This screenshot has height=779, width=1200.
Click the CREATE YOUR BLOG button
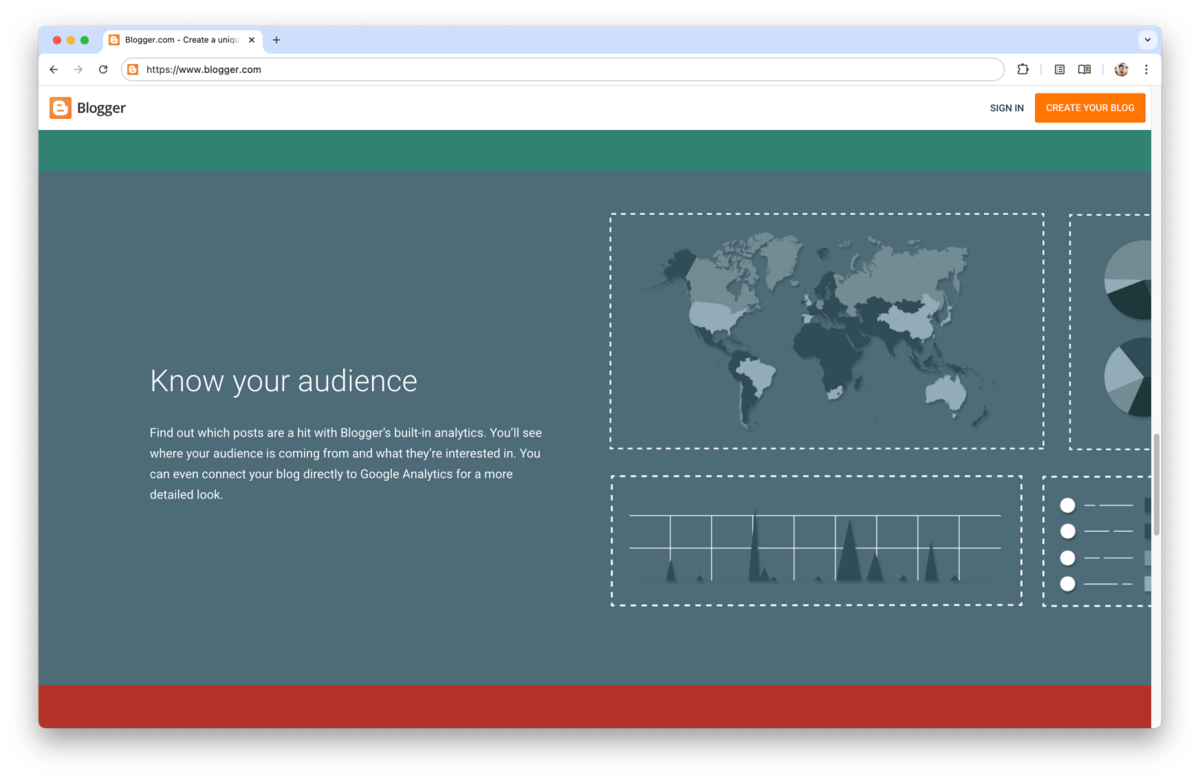coord(1089,107)
